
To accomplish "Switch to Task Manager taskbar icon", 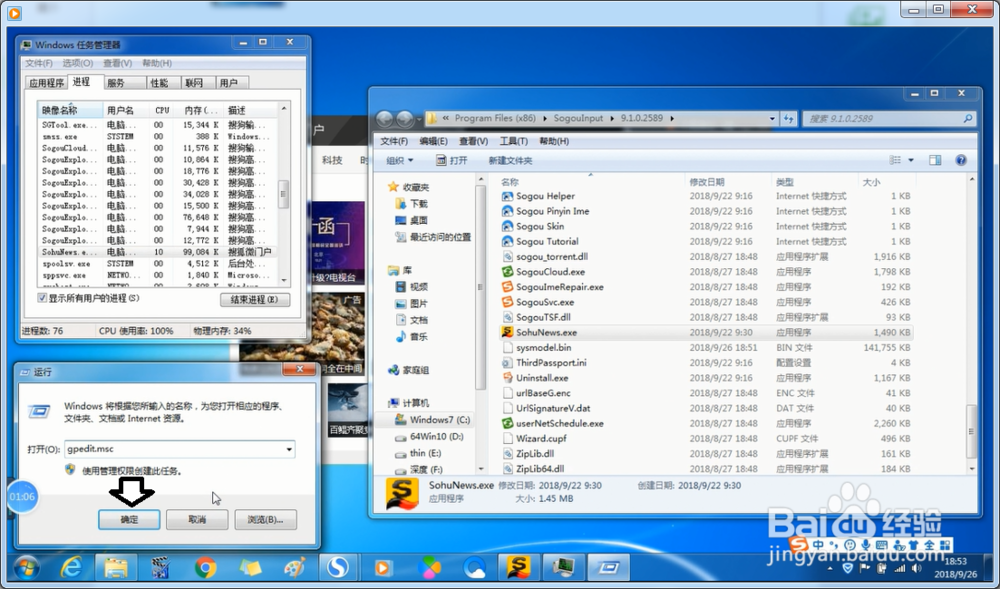I will (x=564, y=567).
